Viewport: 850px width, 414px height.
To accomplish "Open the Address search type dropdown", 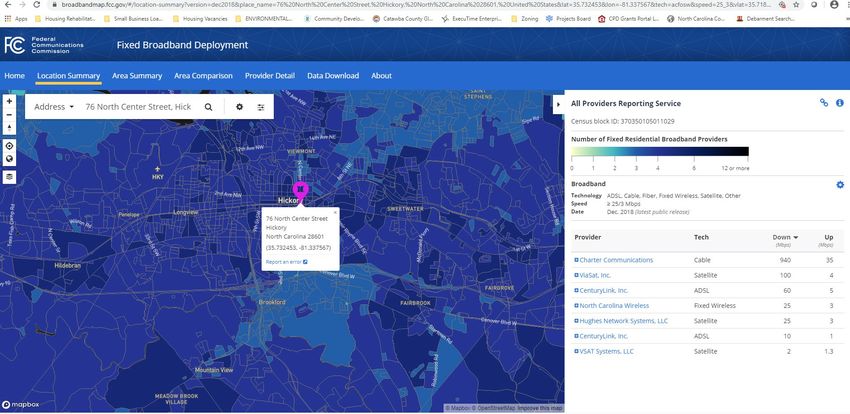I will [54, 107].
